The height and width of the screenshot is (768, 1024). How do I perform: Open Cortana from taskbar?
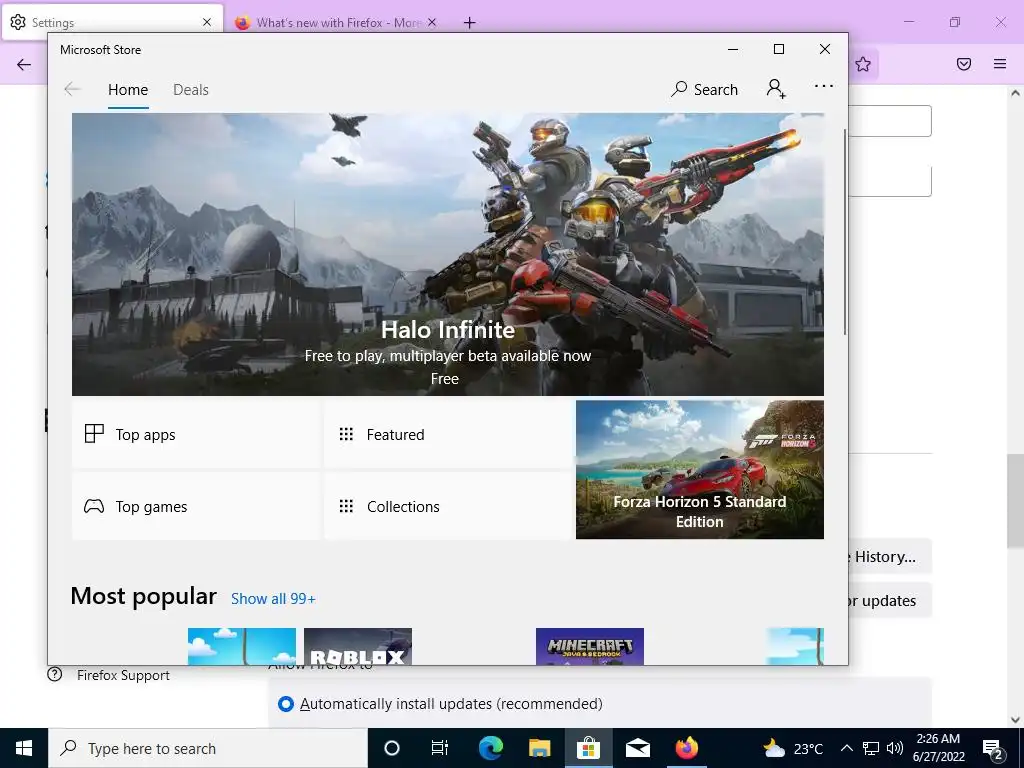392,748
